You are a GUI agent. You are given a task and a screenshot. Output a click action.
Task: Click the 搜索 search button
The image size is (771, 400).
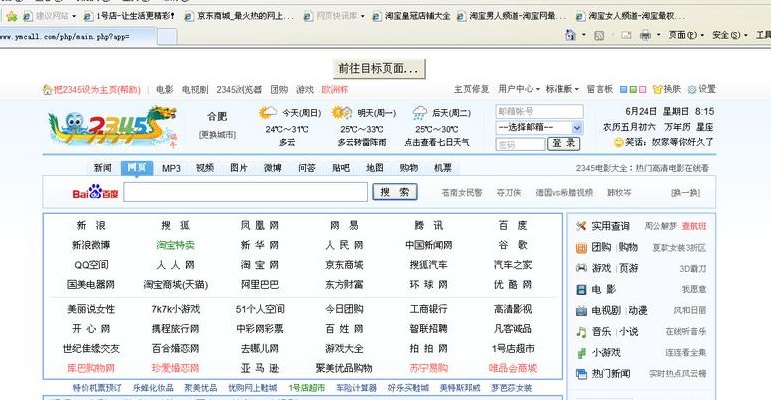click(x=395, y=192)
